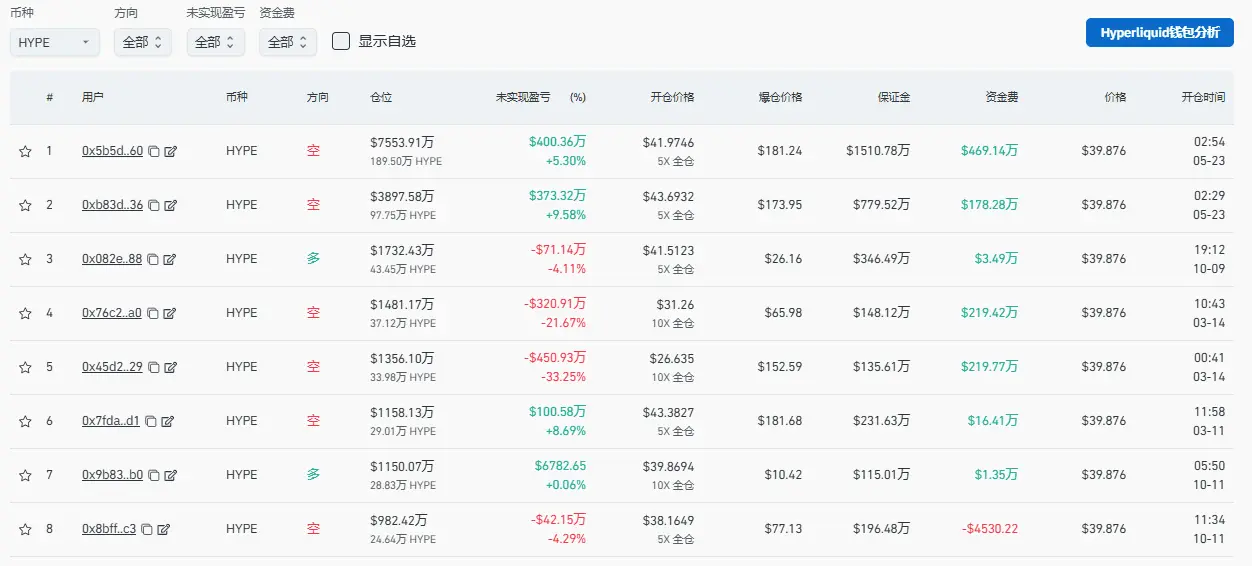Star the row for user 0x76c2..a0

(x=25, y=314)
